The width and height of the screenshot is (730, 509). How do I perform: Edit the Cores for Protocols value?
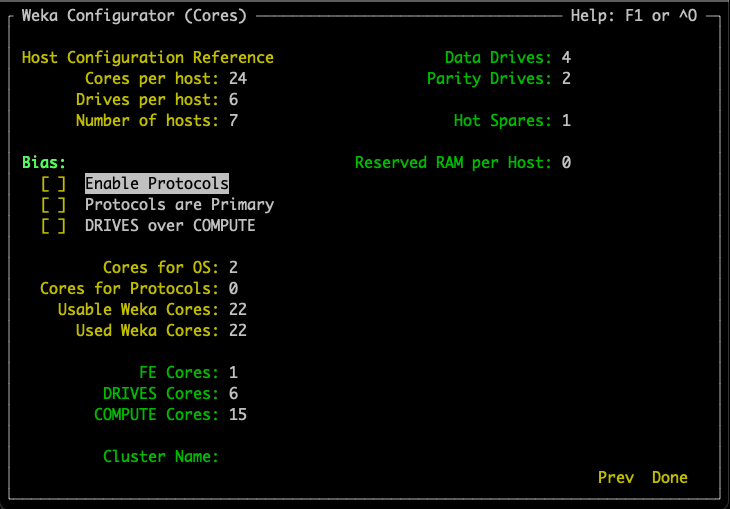233,289
